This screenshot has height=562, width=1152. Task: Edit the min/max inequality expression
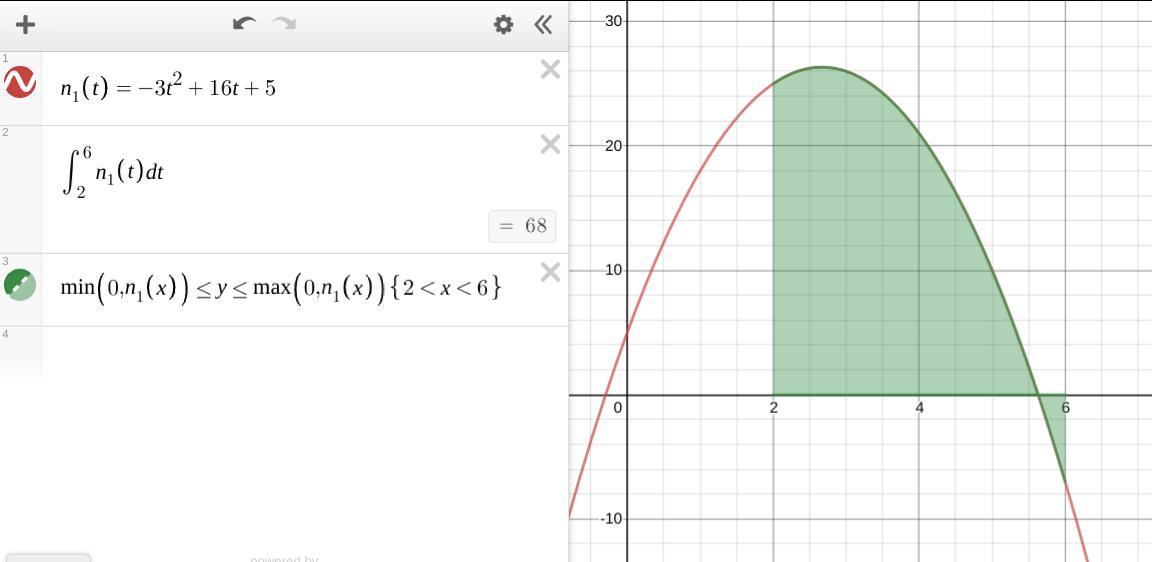pos(281,288)
